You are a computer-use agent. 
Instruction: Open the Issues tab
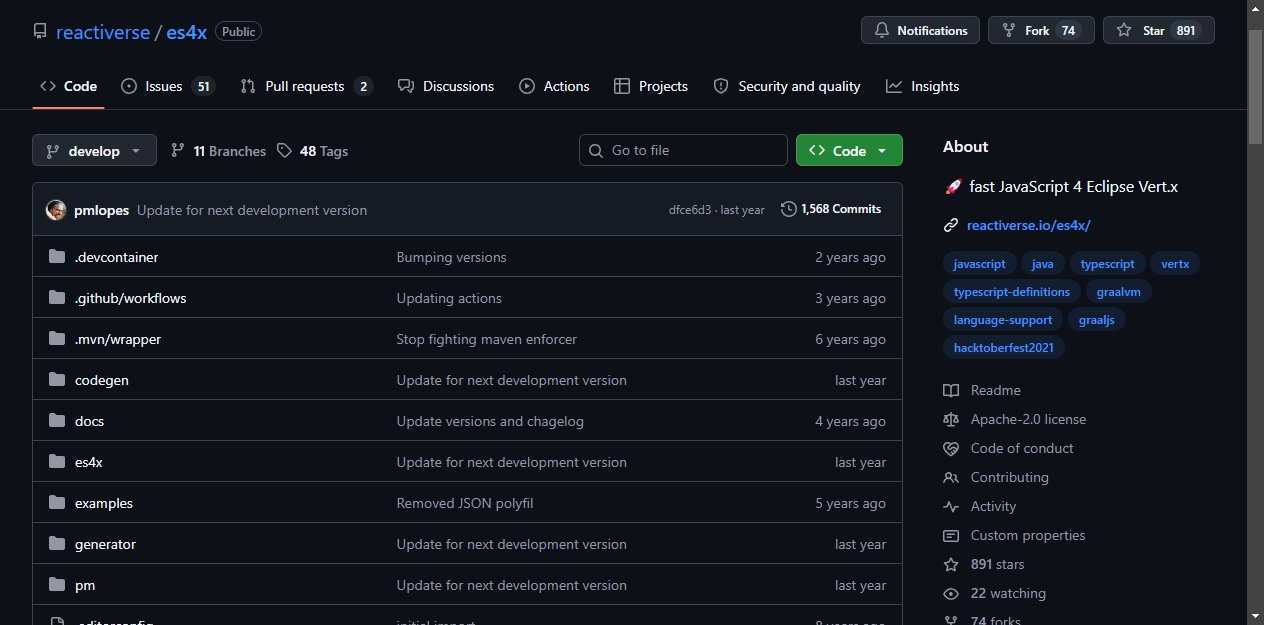(x=168, y=86)
